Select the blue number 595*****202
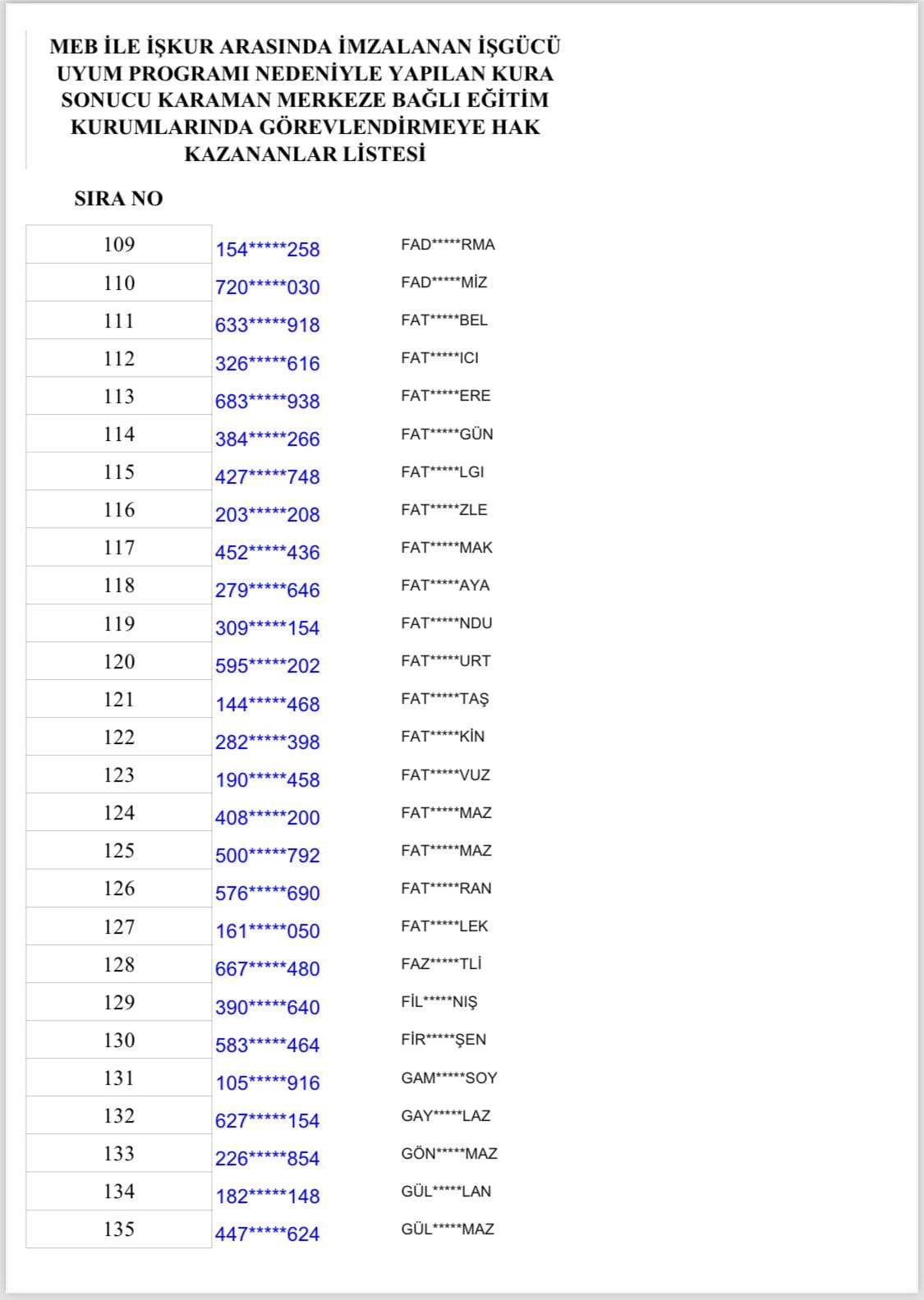Viewport: 924px width, 1300px height. [x=268, y=666]
